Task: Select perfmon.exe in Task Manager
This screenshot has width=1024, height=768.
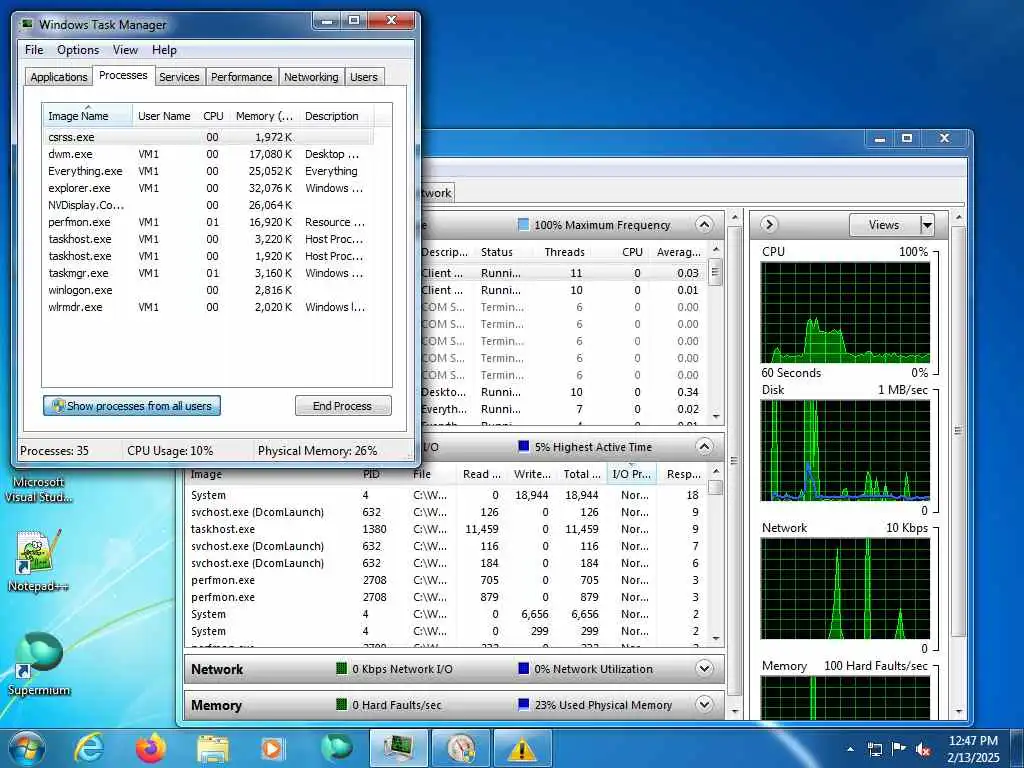Action: [208, 222]
